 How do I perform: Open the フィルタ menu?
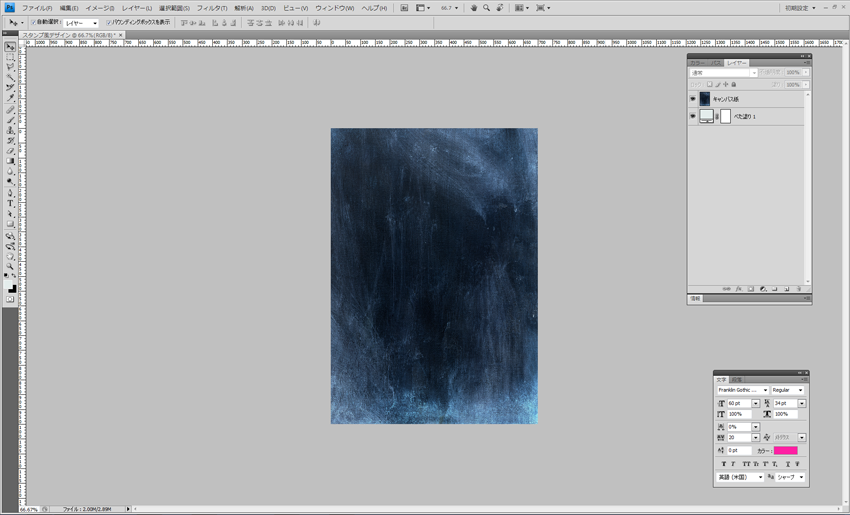211,8
